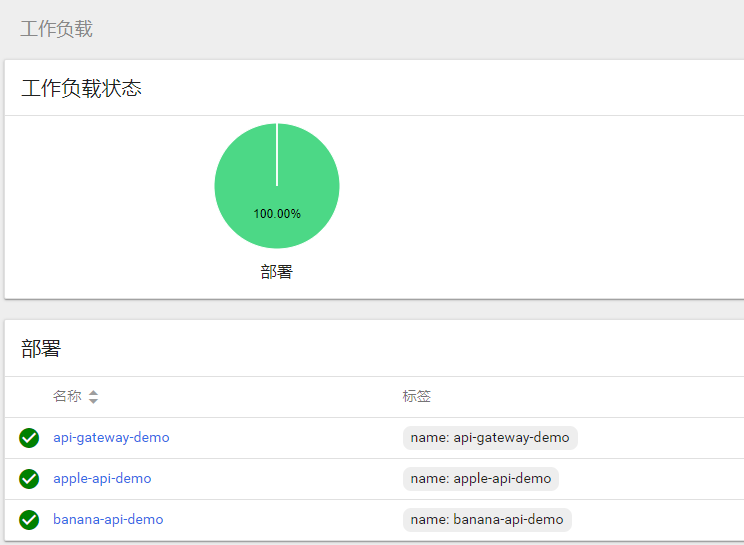Screen dimensions: 744x545
Task: Click the 工作负载状态 card title
Action: (81, 89)
